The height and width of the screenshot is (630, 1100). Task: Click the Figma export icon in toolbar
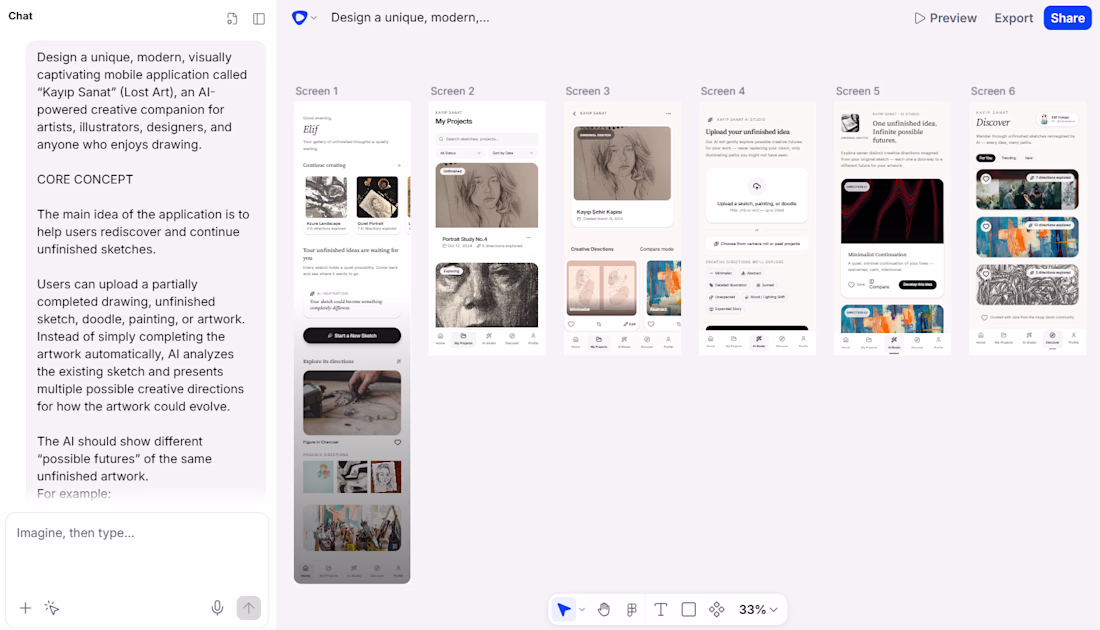(632, 610)
